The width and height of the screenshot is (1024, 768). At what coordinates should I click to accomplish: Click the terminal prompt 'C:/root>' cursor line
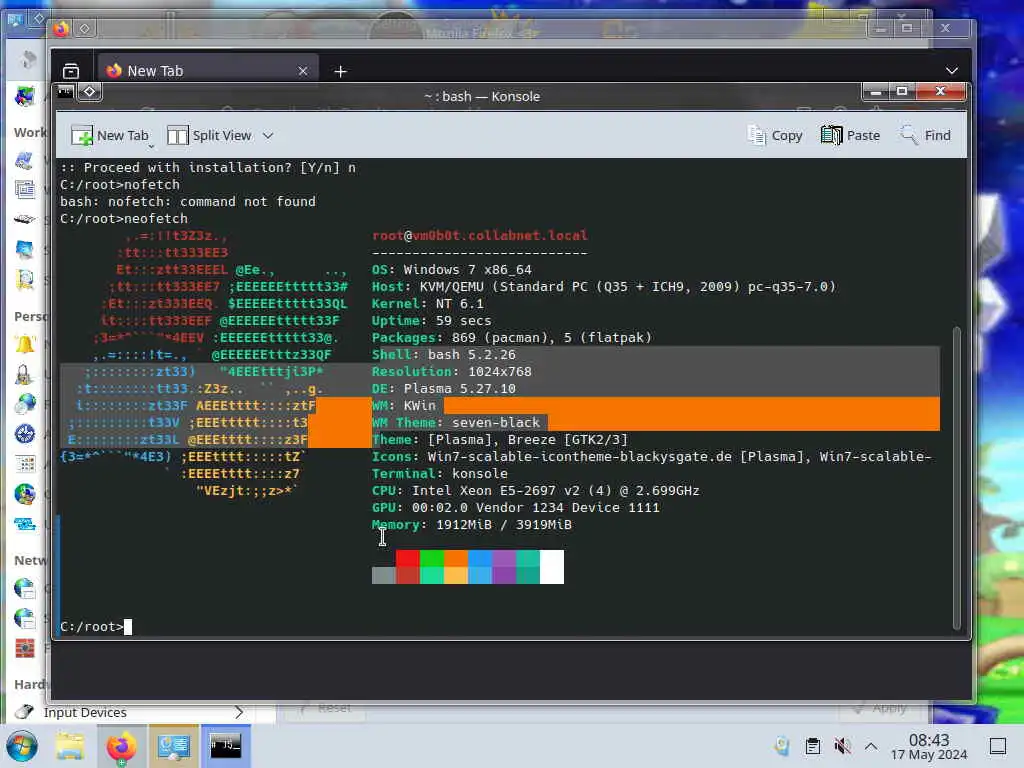pos(96,627)
